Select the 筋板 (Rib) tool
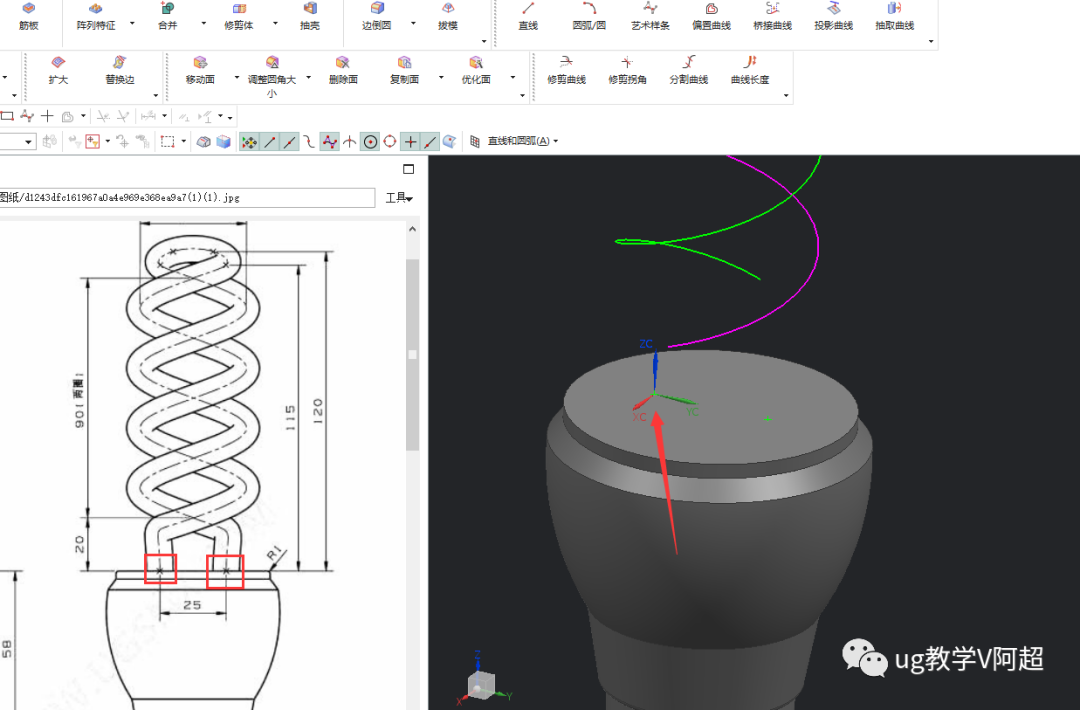The width and height of the screenshot is (1080, 710). 29,17
